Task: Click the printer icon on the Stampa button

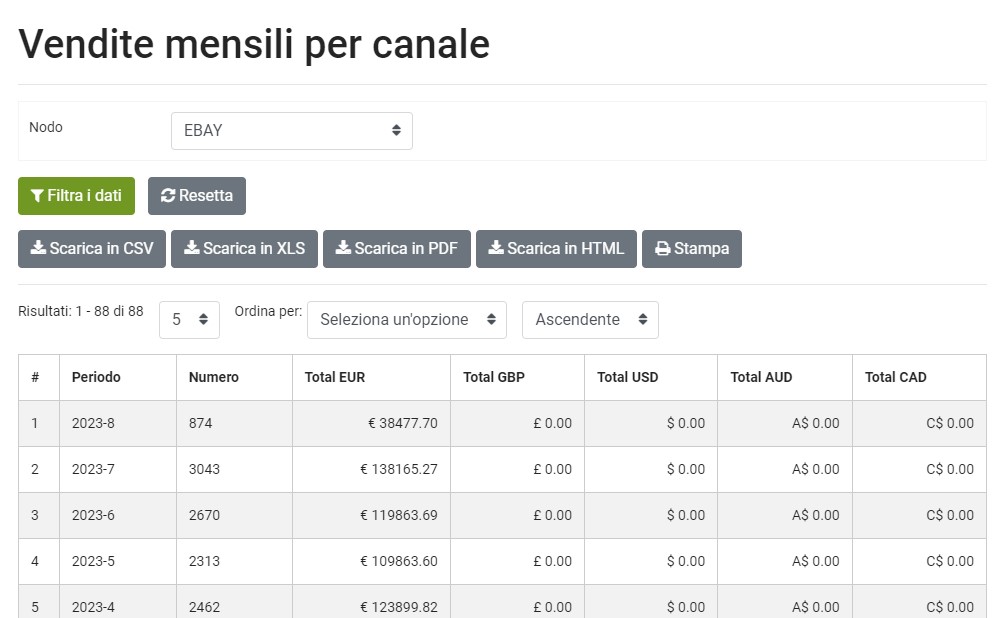Action: tap(661, 248)
